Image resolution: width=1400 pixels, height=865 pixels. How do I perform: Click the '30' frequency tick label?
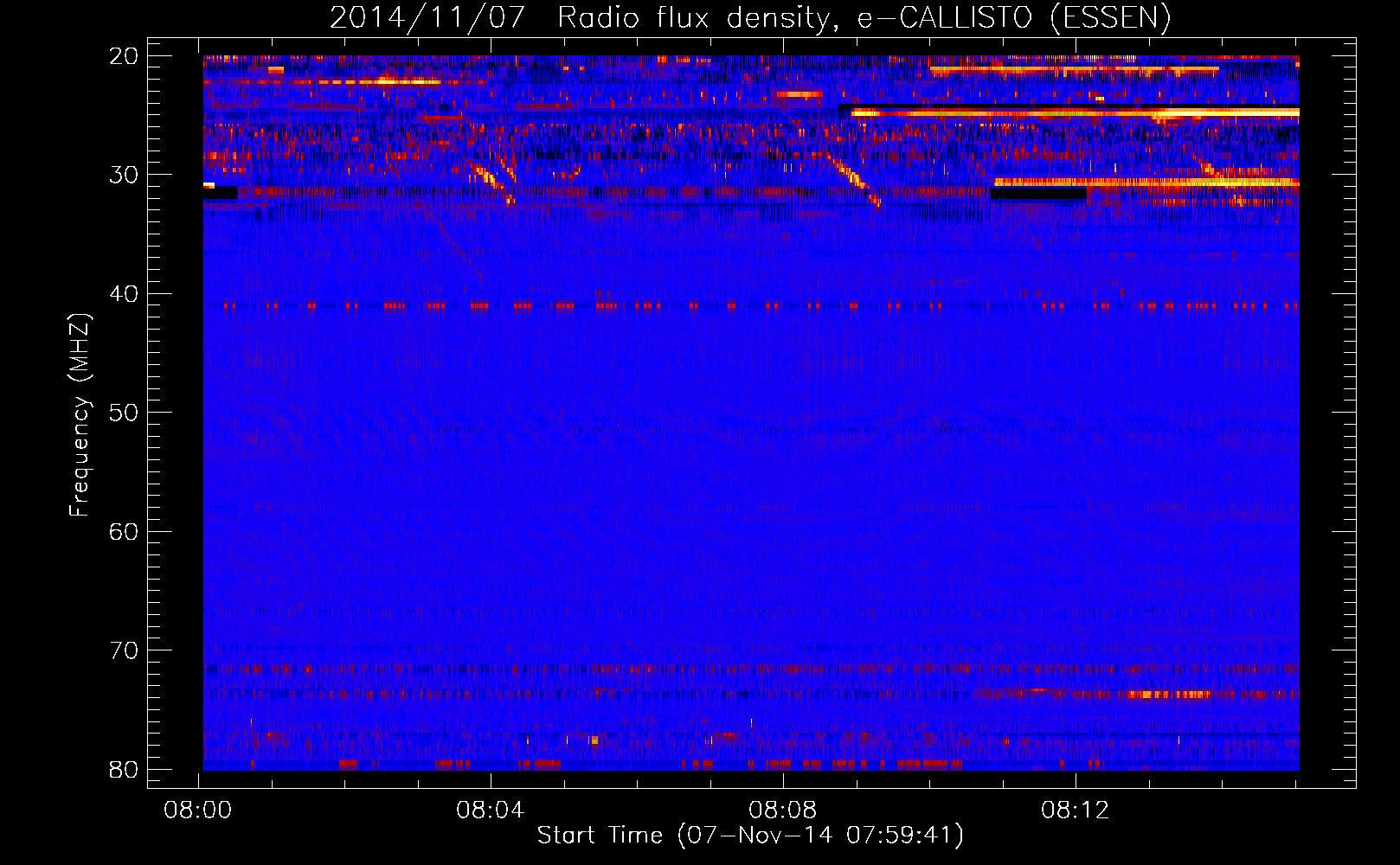123,175
